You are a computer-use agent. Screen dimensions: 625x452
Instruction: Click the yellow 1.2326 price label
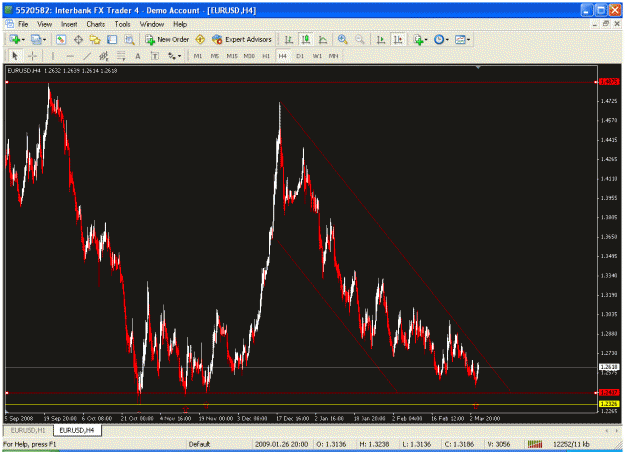tap(609, 404)
